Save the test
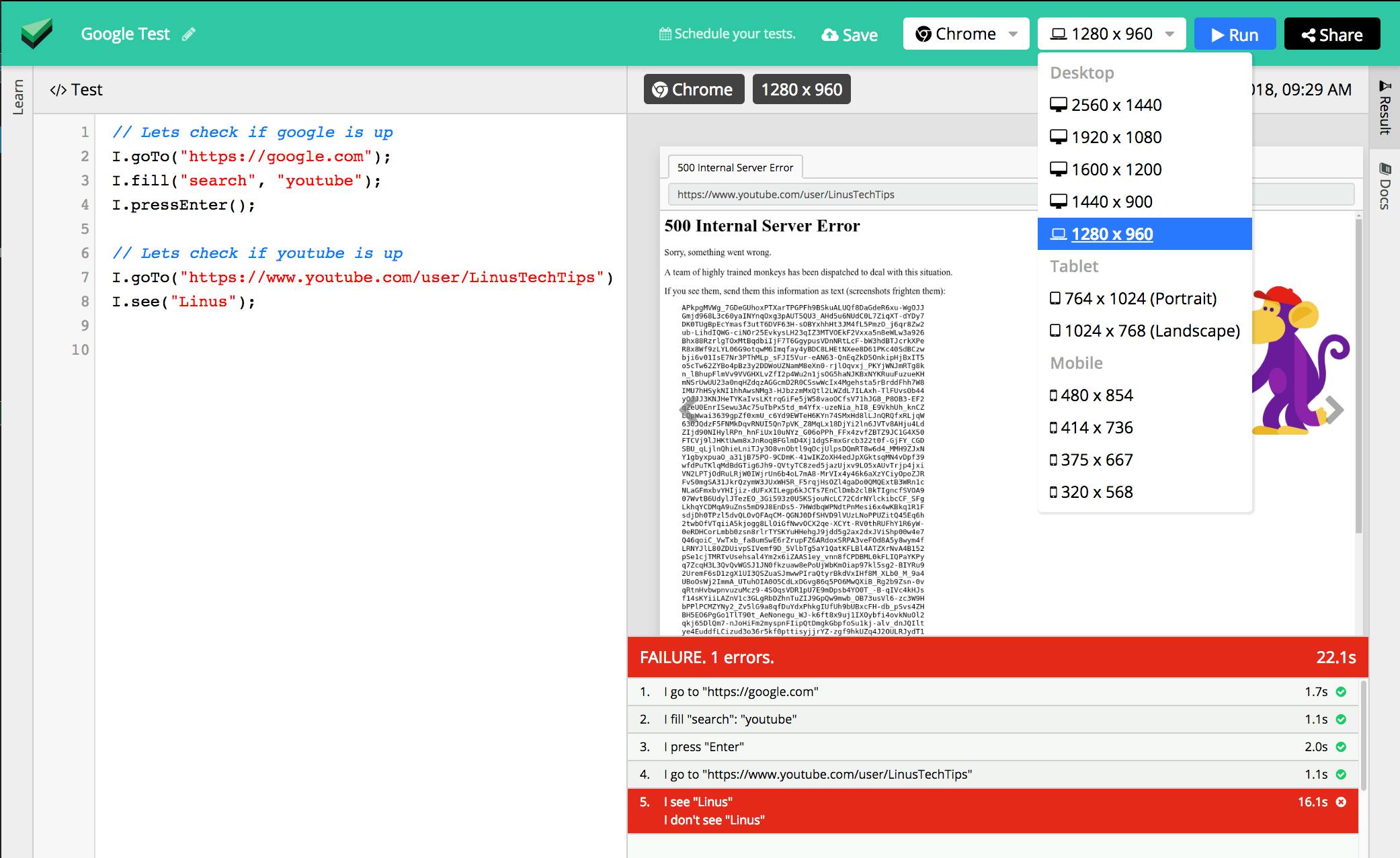This screenshot has height=858, width=1400. 850,35
